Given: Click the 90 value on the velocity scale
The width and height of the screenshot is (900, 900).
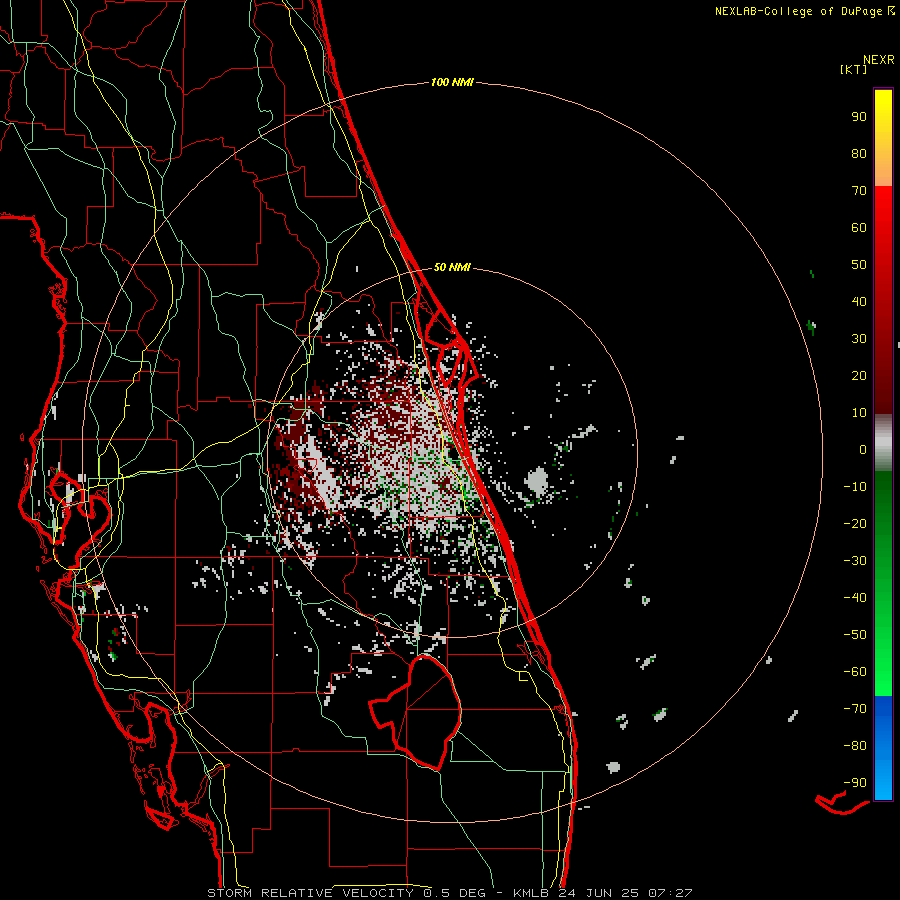Looking at the screenshot, I should [x=859, y=117].
